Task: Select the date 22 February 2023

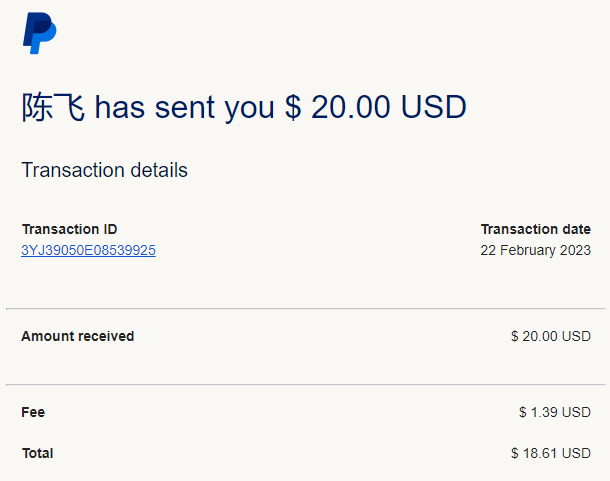Action: click(x=536, y=250)
